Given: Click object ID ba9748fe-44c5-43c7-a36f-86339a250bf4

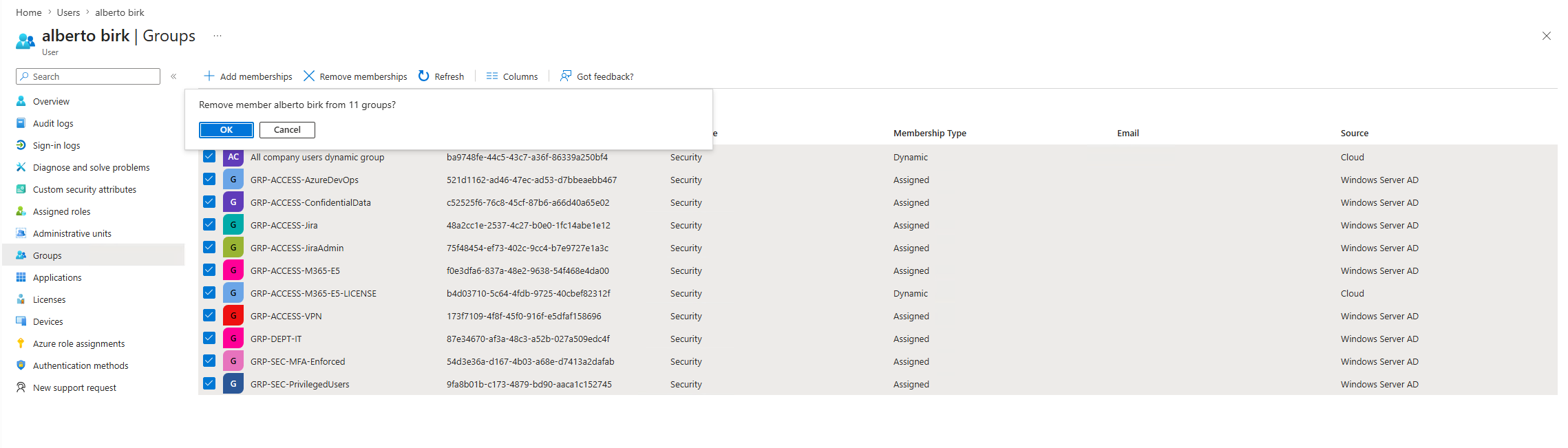Looking at the screenshot, I should pos(527,157).
